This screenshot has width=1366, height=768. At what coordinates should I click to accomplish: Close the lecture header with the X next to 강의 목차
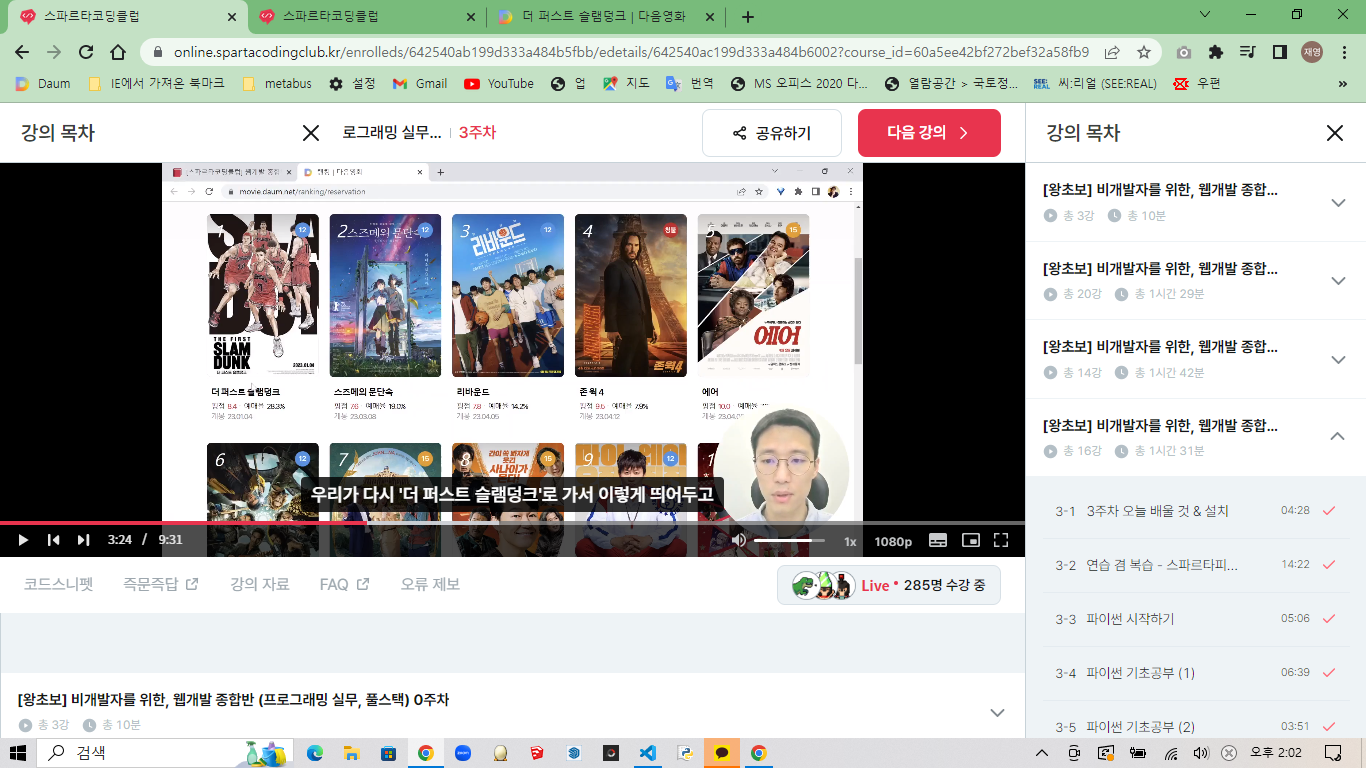point(311,133)
